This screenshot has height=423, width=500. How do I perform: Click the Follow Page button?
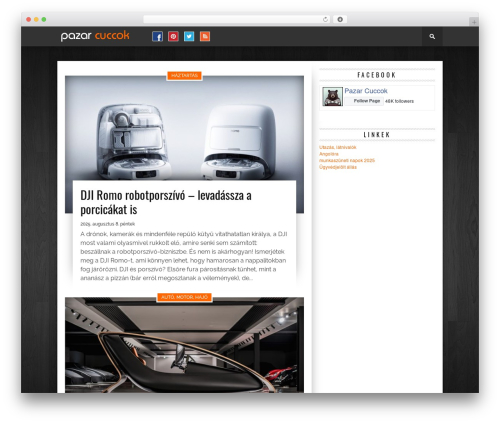coord(364,101)
